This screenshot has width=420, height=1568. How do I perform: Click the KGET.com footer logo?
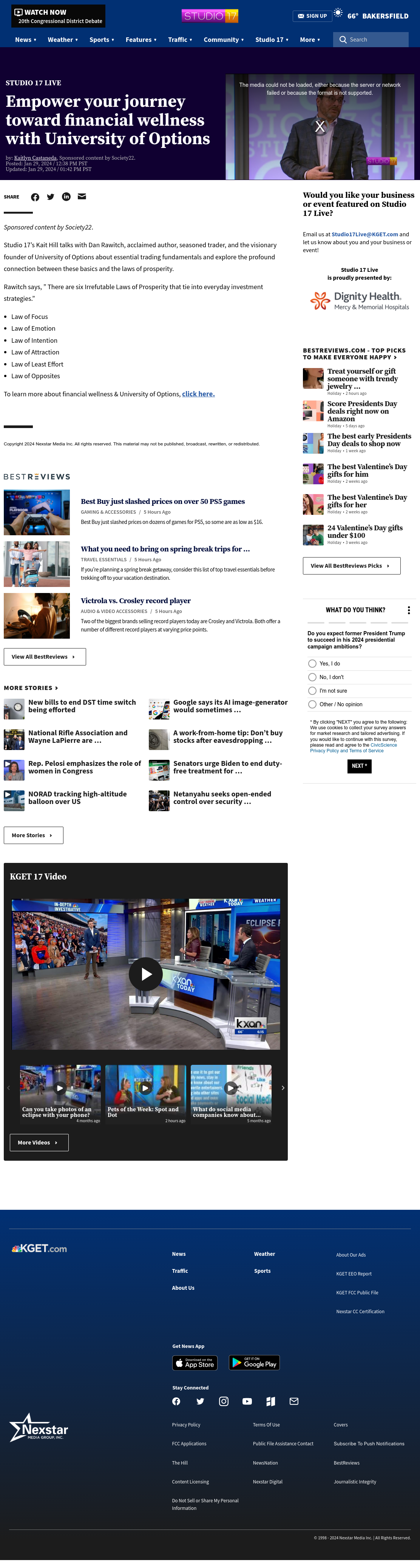tap(39, 1248)
